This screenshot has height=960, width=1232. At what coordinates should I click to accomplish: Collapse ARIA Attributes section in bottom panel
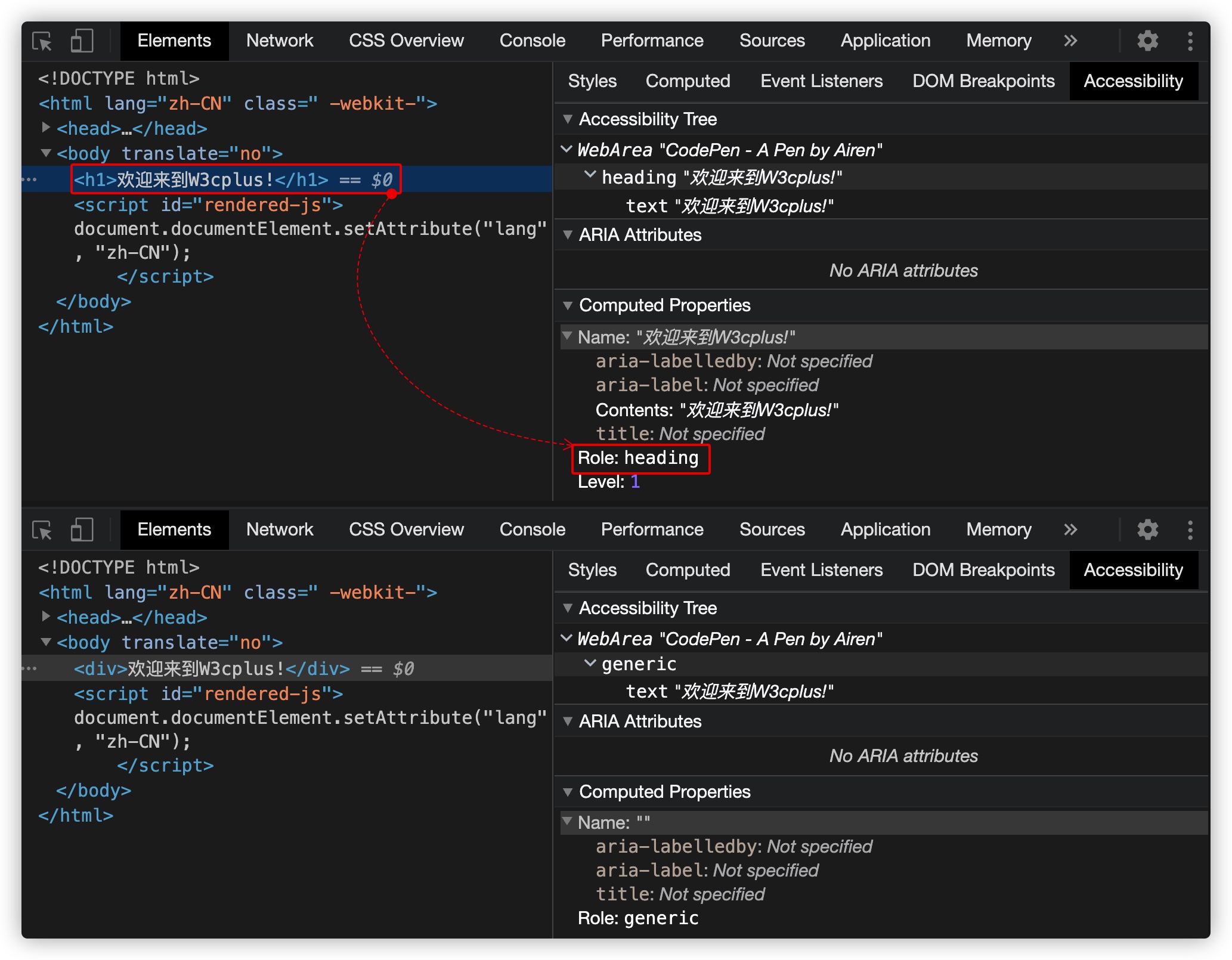click(x=568, y=721)
